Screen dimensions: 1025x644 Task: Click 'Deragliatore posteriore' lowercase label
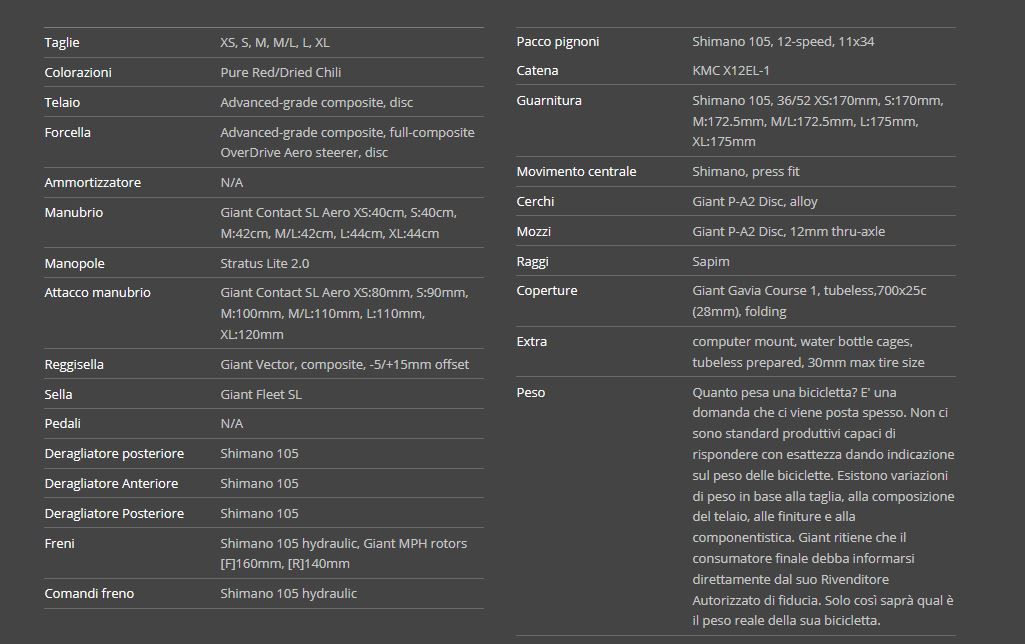coord(114,454)
